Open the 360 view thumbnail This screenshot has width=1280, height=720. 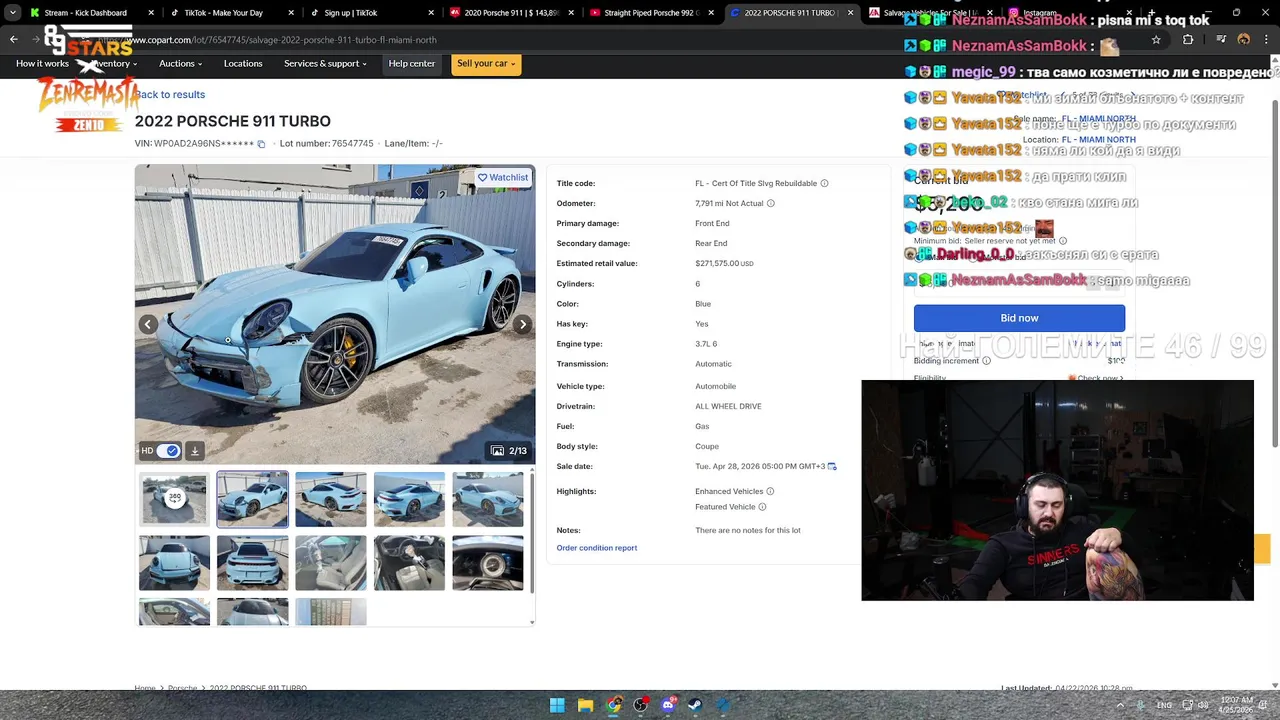[174, 499]
